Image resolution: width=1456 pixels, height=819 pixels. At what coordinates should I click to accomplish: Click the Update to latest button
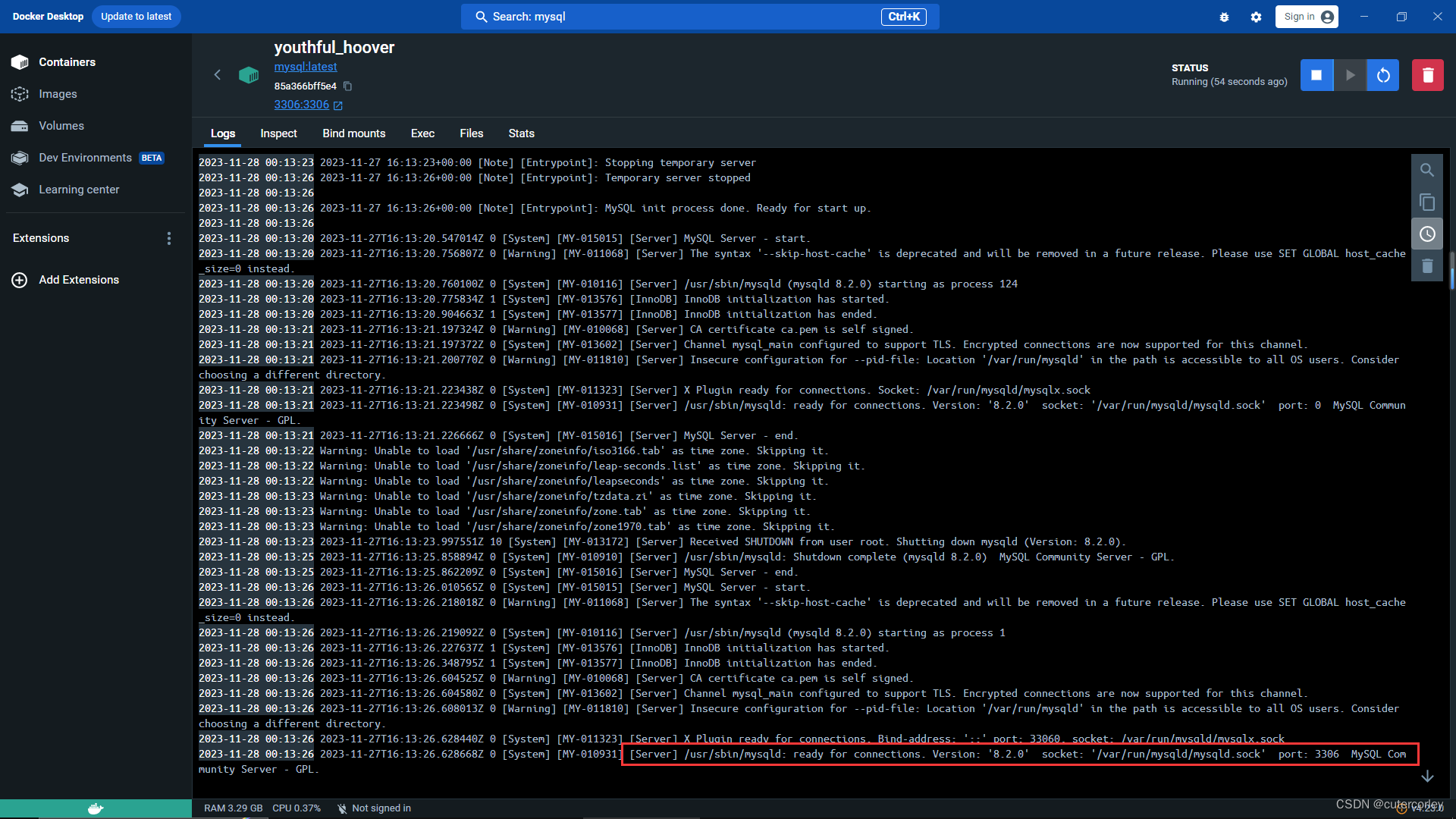point(136,17)
